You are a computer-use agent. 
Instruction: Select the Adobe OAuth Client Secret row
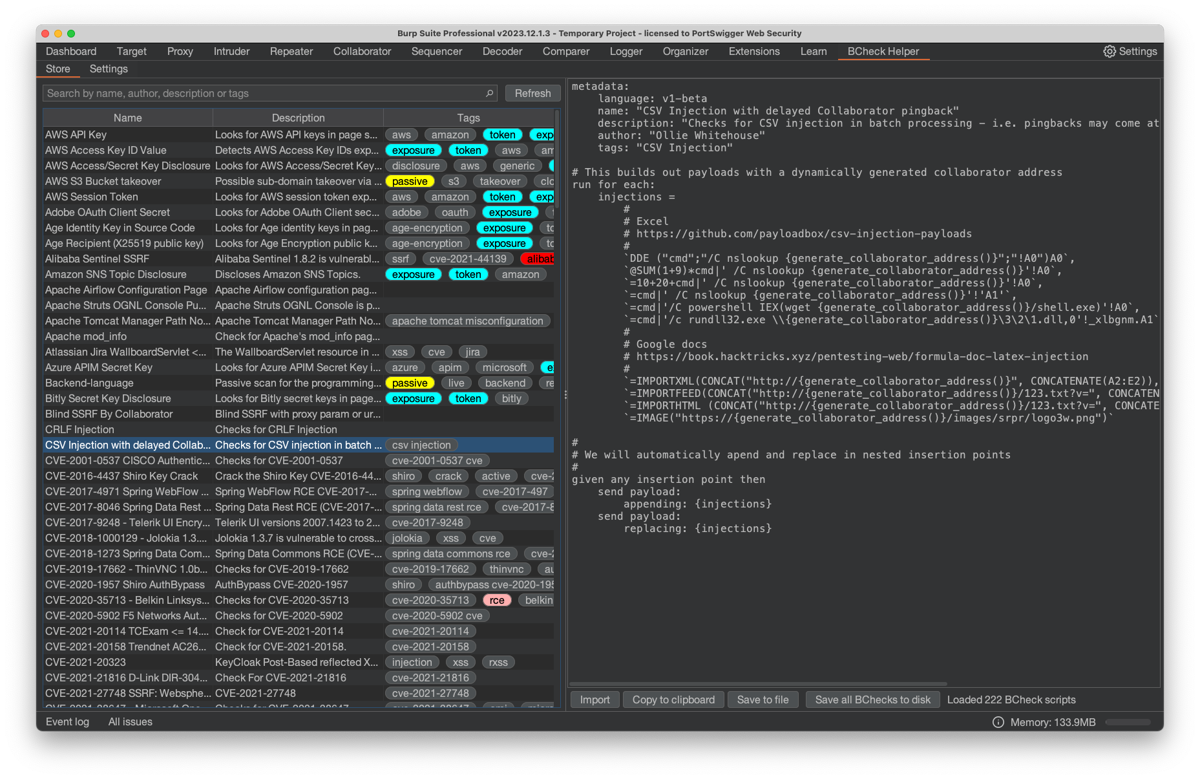(x=298, y=212)
